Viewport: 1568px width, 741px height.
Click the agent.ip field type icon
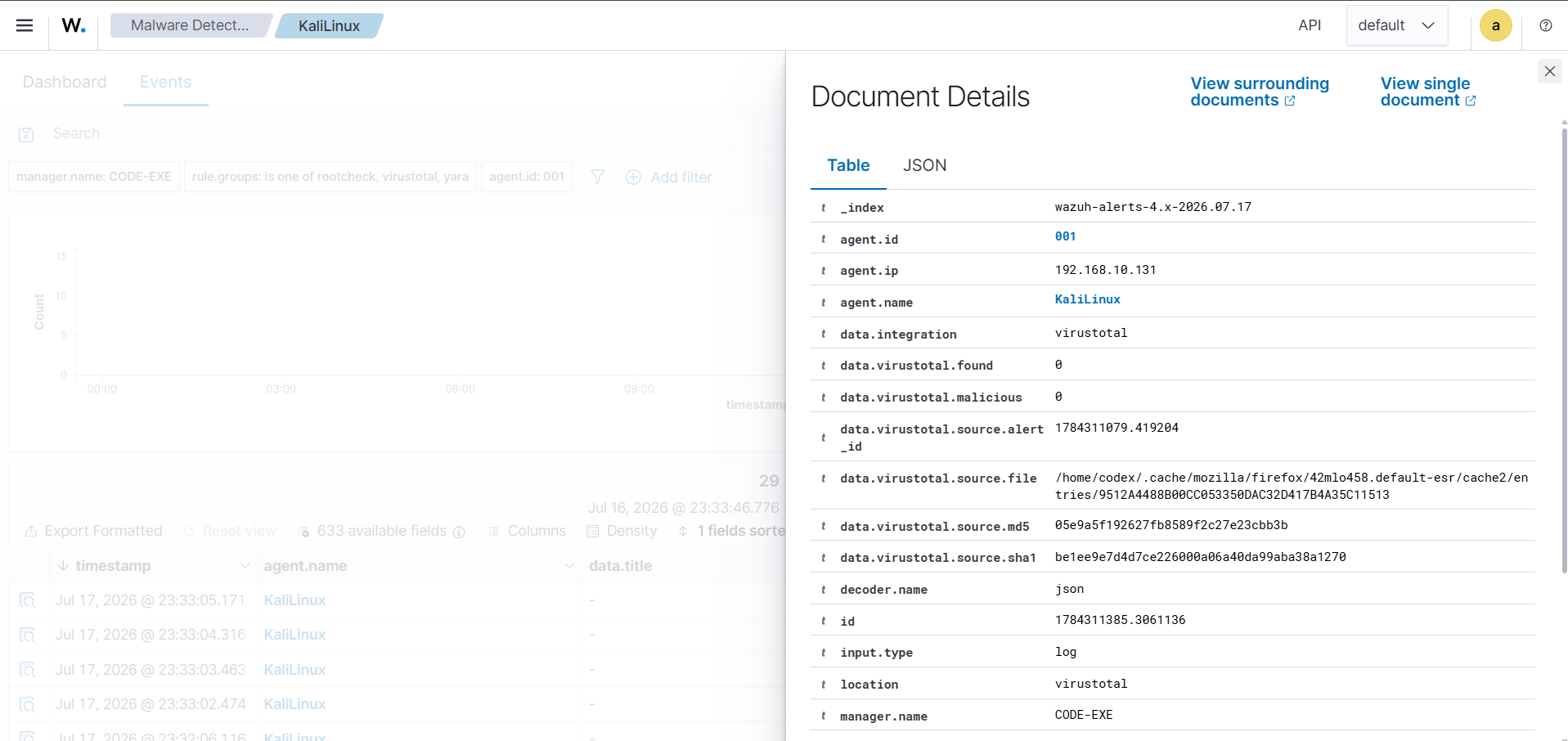823,271
